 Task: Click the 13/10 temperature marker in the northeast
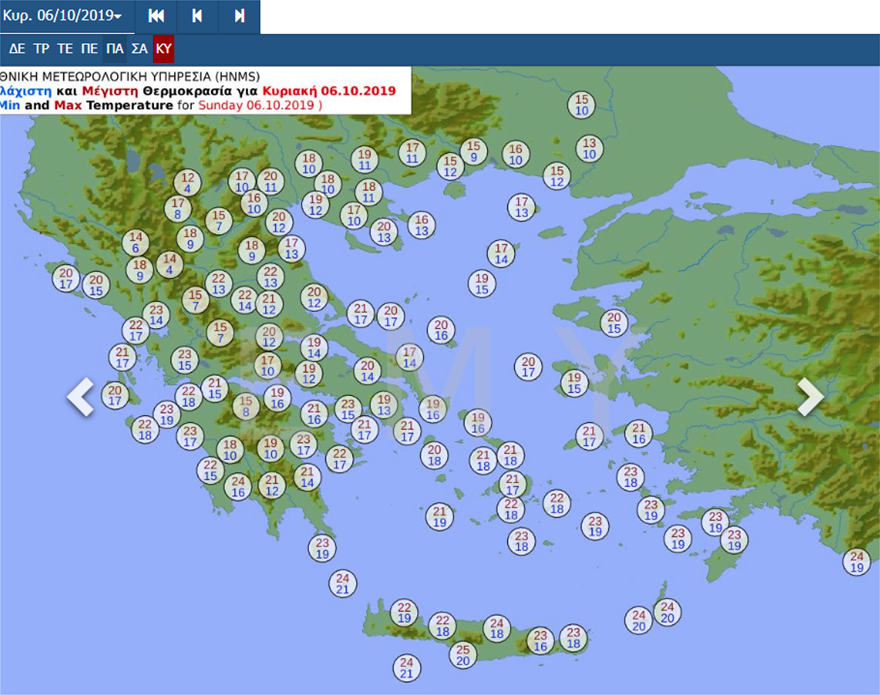[589, 148]
